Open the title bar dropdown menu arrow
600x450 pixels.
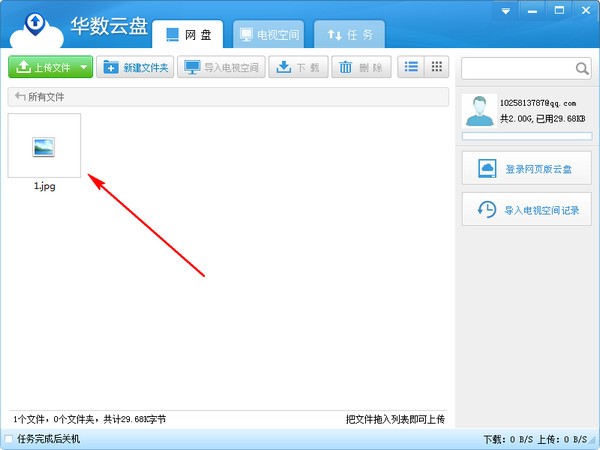point(506,11)
